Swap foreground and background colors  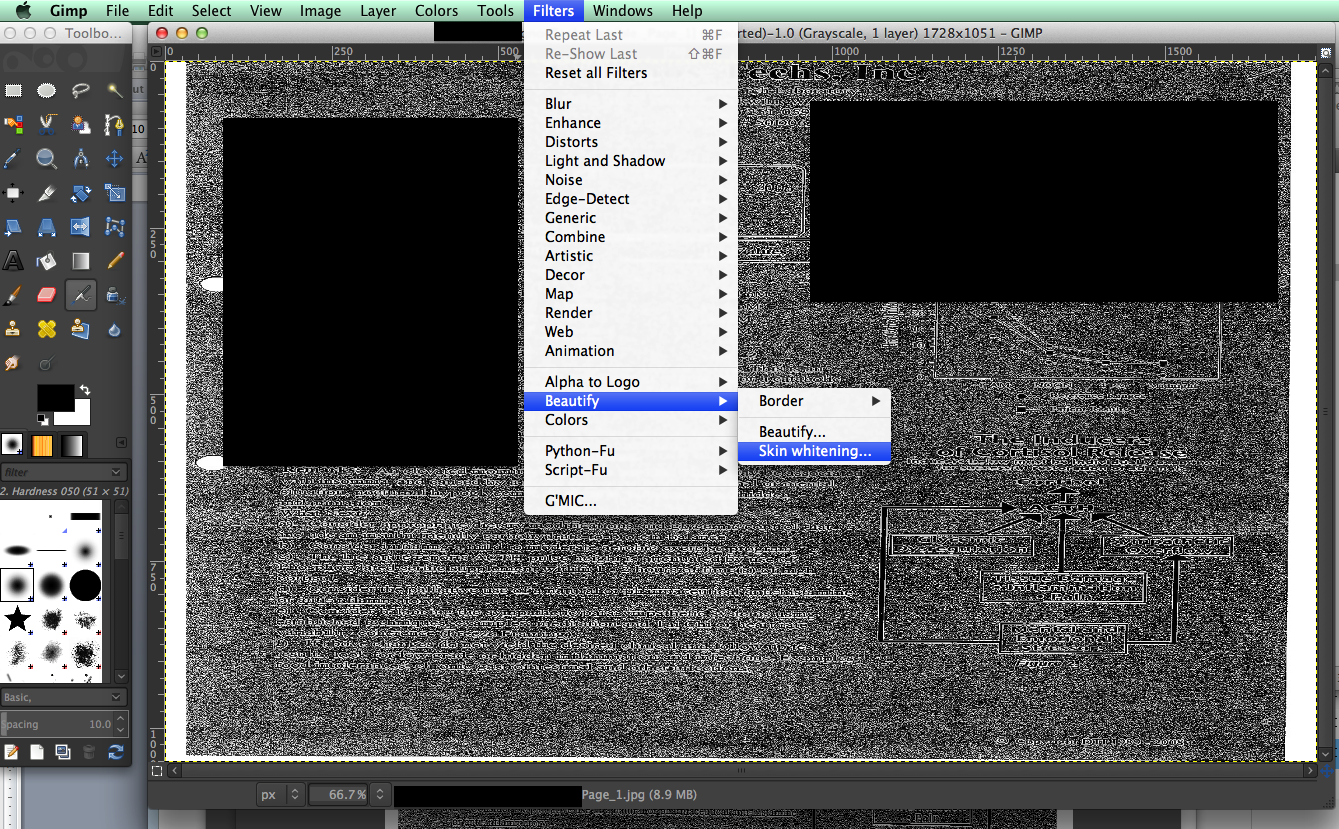[x=85, y=389]
